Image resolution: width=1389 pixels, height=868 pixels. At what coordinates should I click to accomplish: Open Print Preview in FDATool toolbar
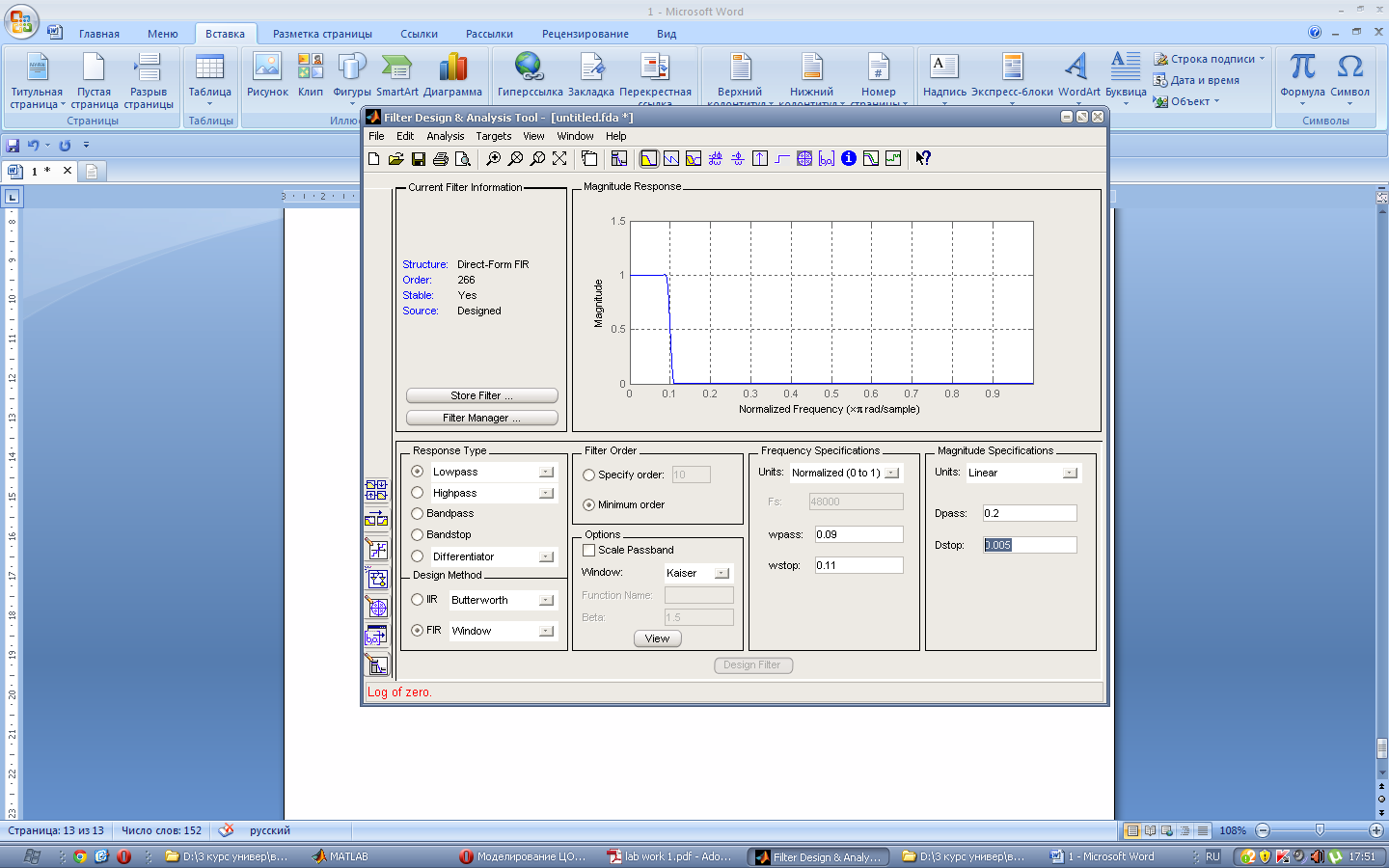point(463,159)
